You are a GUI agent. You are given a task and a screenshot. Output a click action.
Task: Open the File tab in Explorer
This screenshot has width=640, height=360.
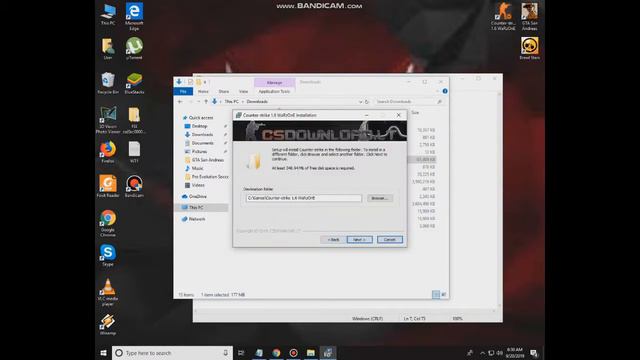(x=183, y=91)
